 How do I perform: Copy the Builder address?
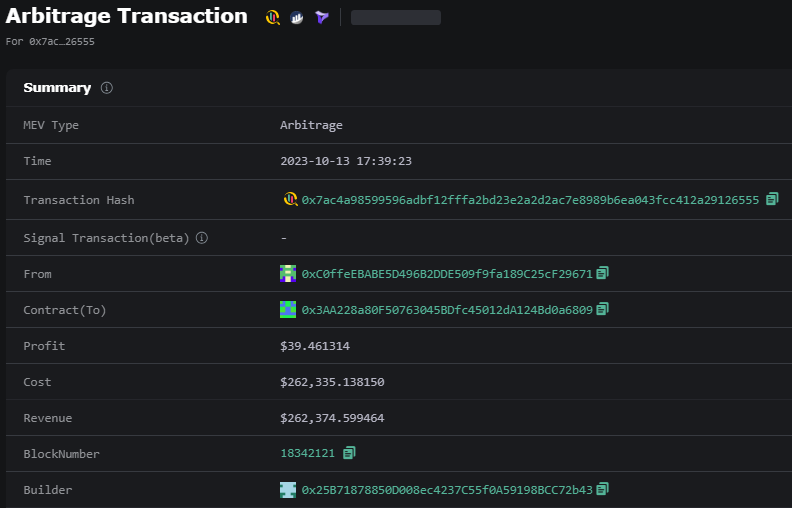[603, 489]
